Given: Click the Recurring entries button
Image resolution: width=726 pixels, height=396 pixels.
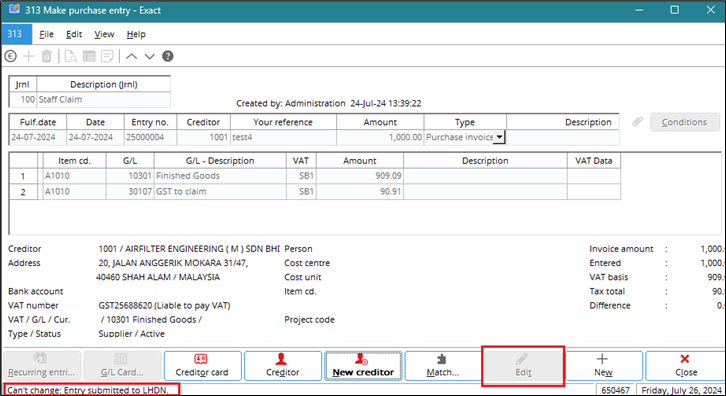Looking at the screenshot, I should [42, 365].
